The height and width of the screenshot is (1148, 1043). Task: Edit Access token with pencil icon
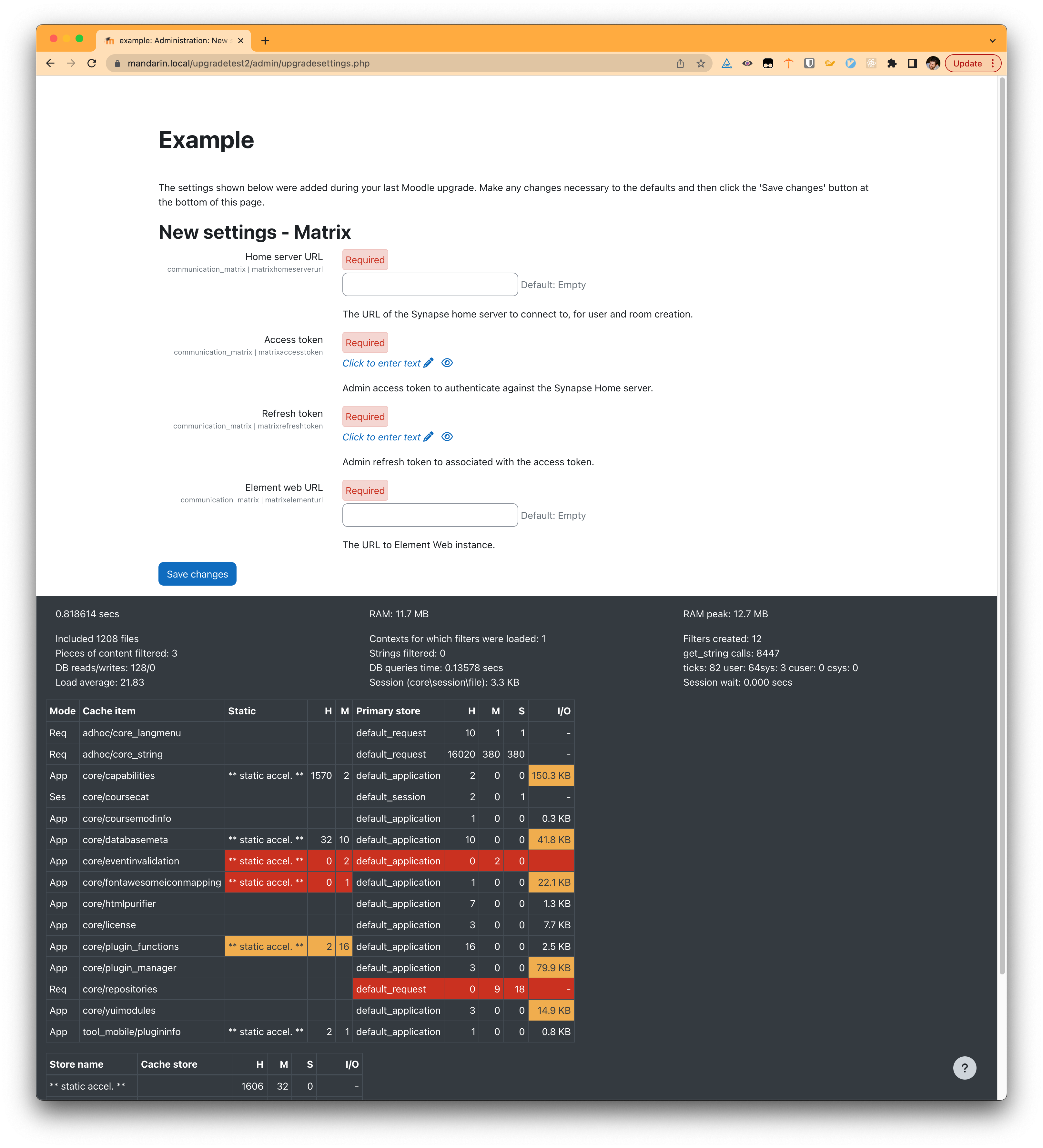(x=428, y=363)
